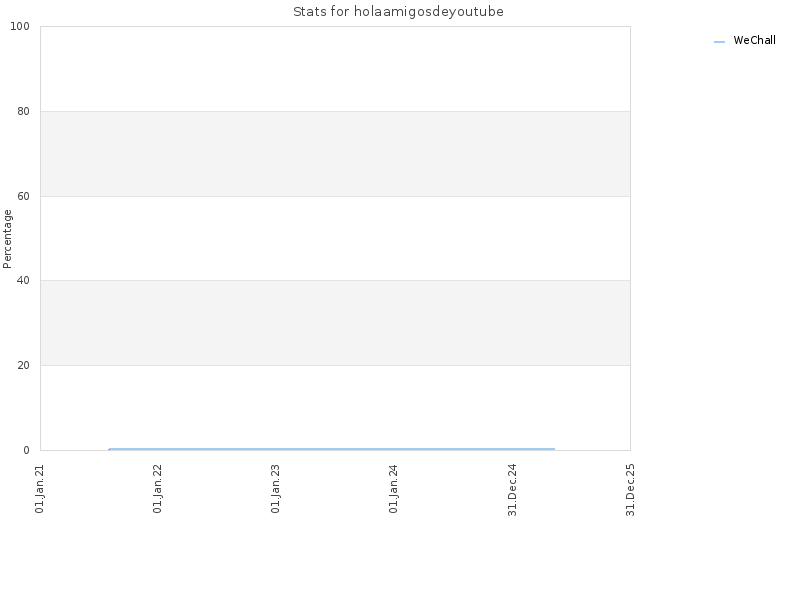Click the end of the blue data line
Viewport: 800px width, 600px height.
(x=554, y=449)
